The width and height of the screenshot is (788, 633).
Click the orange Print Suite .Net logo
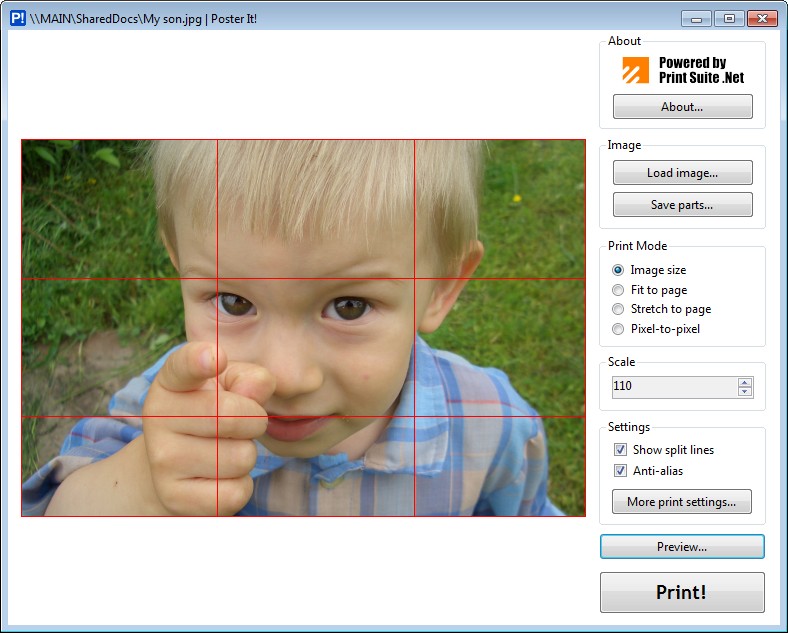[635, 70]
